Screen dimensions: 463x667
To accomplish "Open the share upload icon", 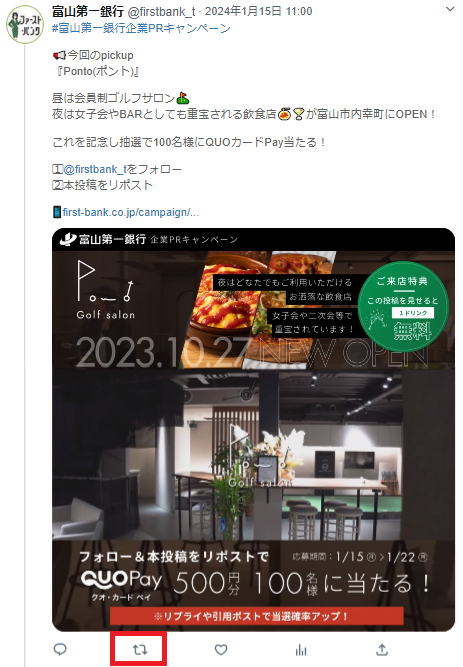I will [x=382, y=650].
